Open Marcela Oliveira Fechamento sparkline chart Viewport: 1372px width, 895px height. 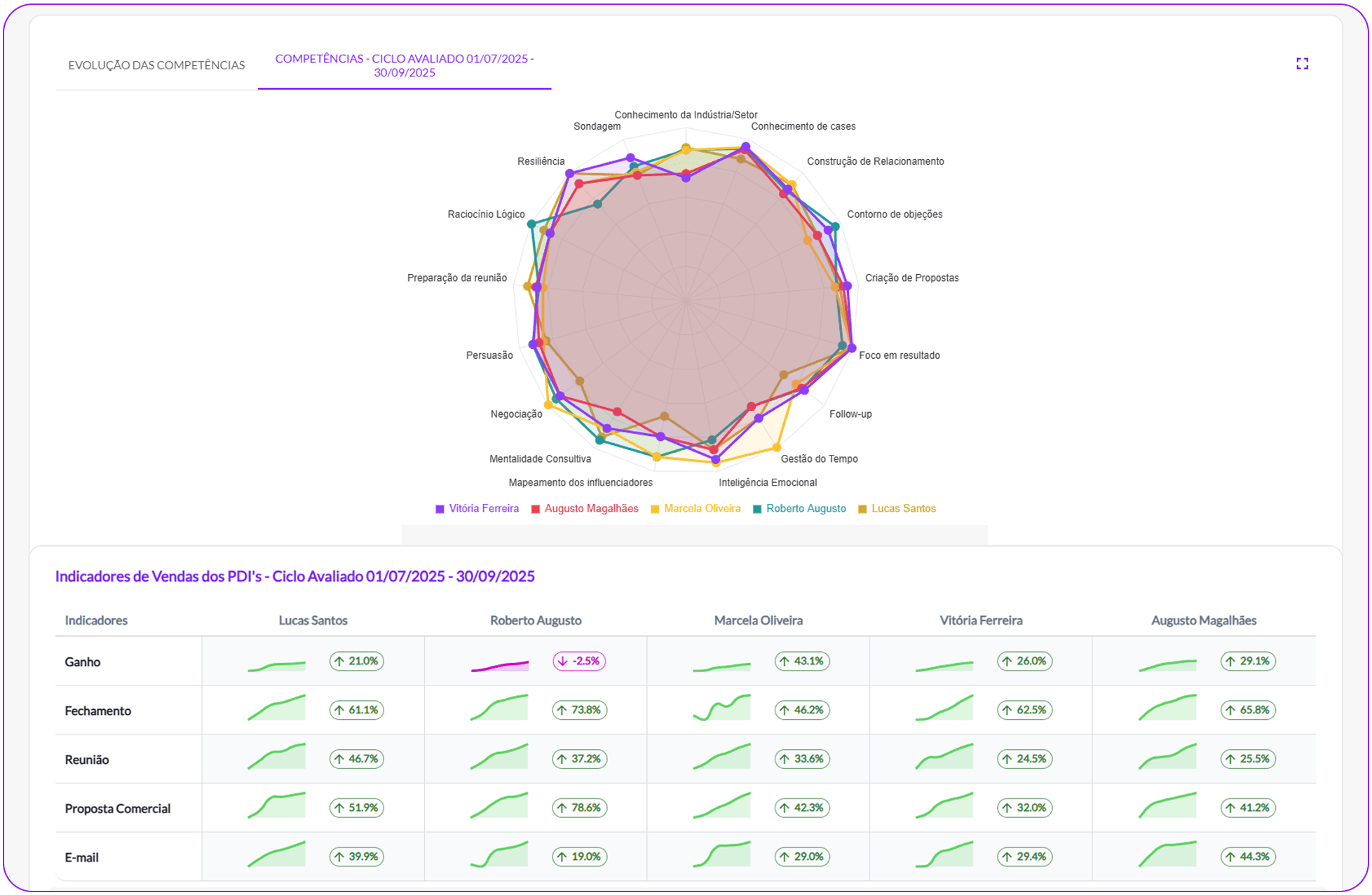point(721,708)
